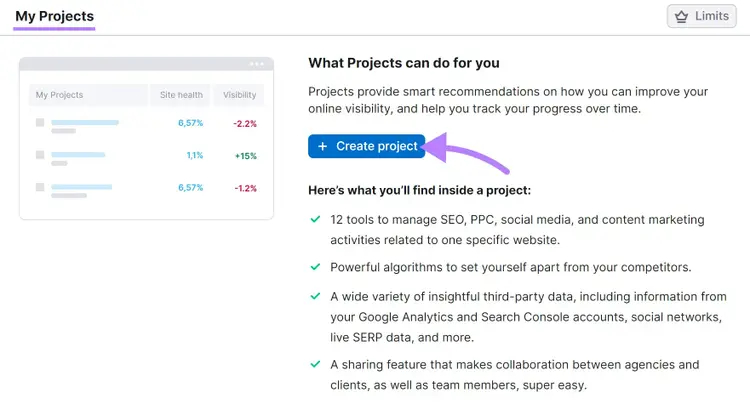Image resolution: width=750 pixels, height=404 pixels.
Task: Click the "Visibility" column header in preview
Action: click(240, 95)
